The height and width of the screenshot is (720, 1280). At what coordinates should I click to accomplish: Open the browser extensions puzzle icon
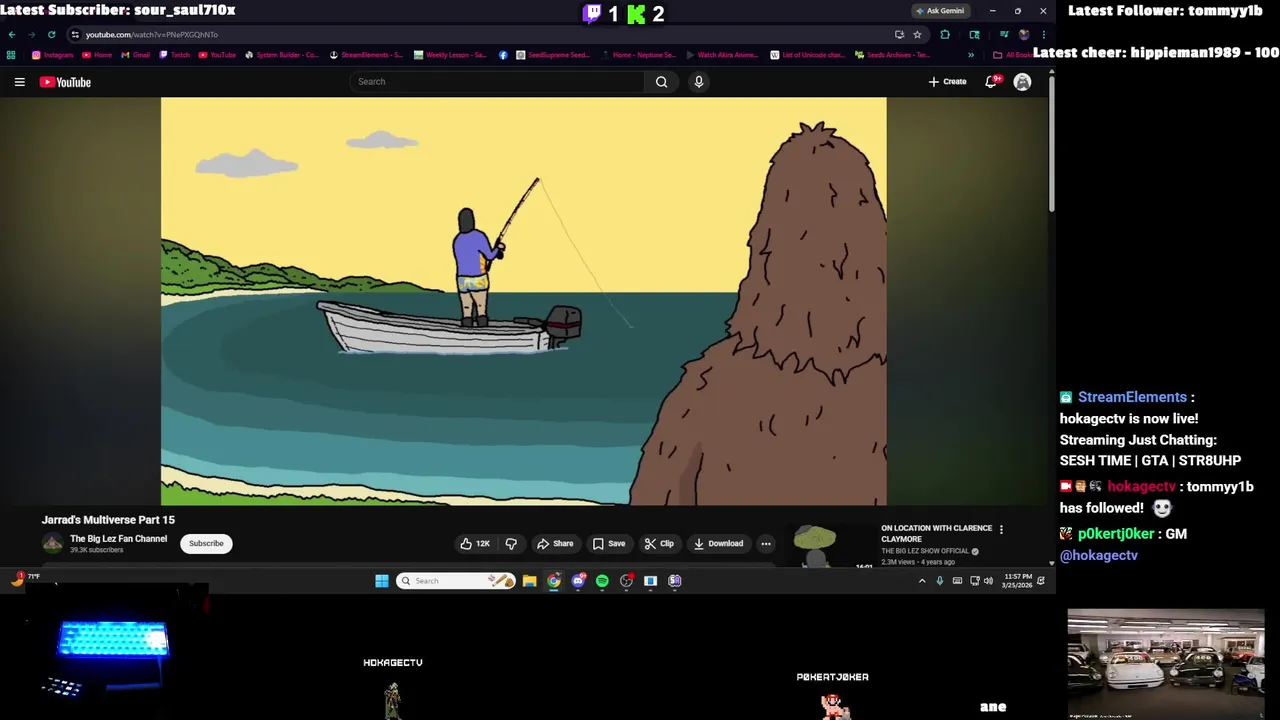(945, 34)
